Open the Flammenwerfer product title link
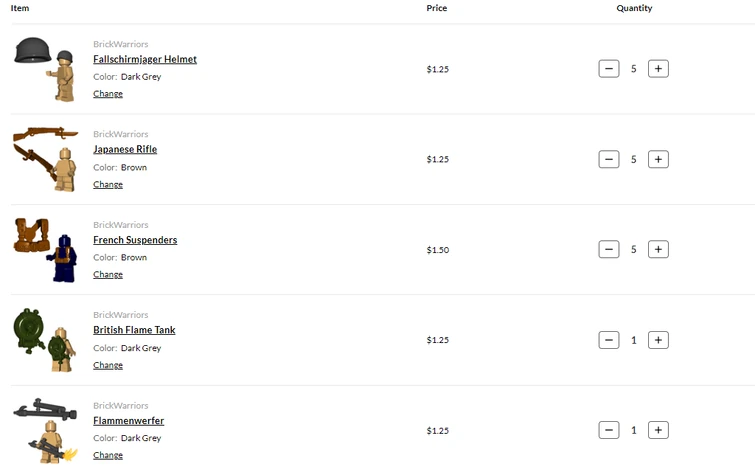This screenshot has width=755, height=475. tap(128, 421)
